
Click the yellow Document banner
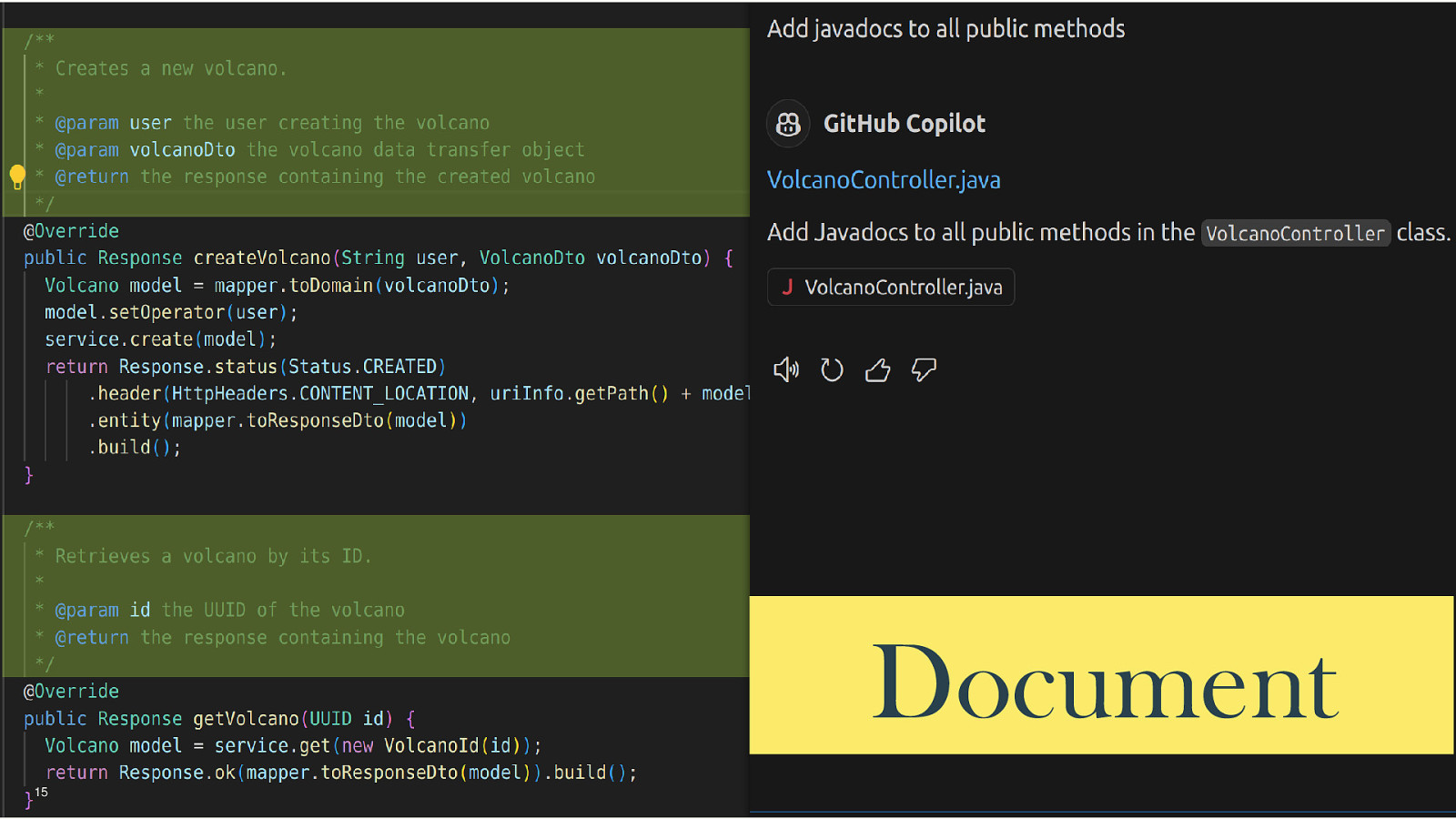(x=1101, y=675)
